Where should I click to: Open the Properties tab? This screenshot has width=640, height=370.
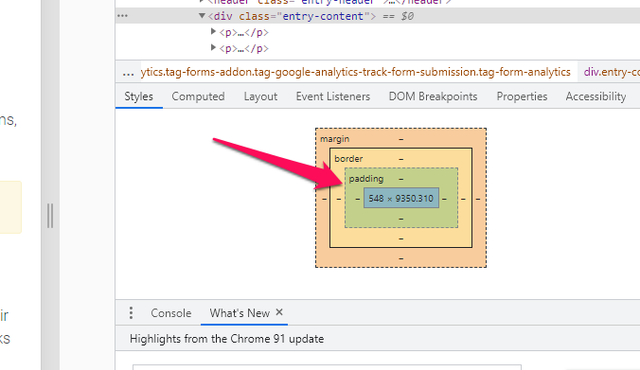(x=522, y=96)
